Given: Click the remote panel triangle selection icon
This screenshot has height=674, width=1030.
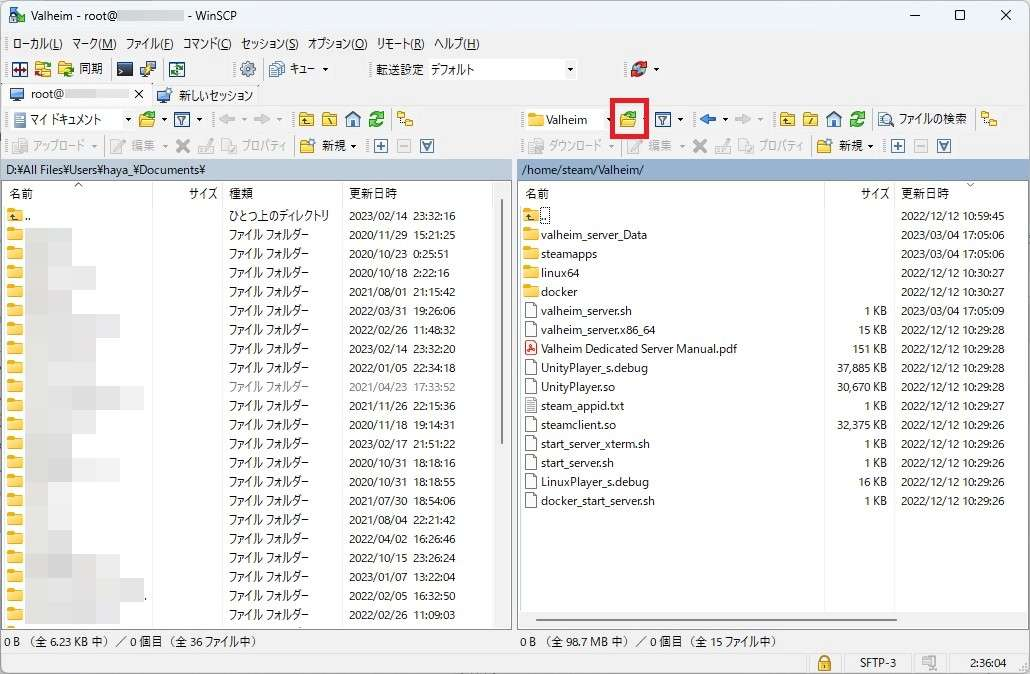Looking at the screenshot, I should coord(944,146).
